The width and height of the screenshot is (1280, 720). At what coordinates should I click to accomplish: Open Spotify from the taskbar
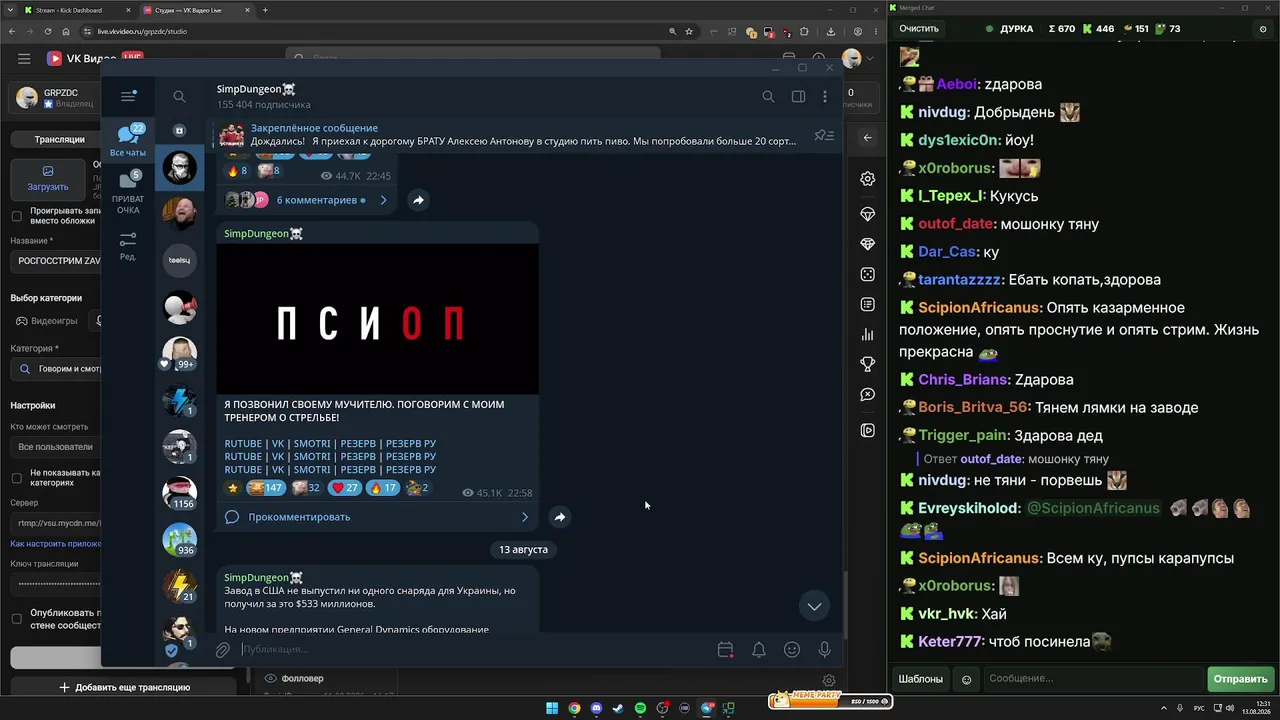pos(640,709)
